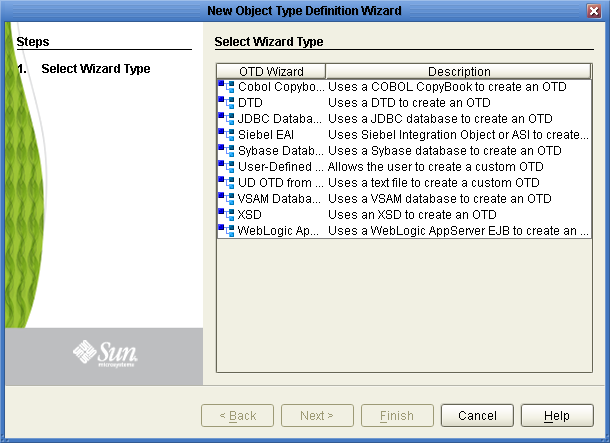Select the VSAM Databa... wizard name
This screenshot has width=610, height=443.
pyautogui.click(x=279, y=198)
